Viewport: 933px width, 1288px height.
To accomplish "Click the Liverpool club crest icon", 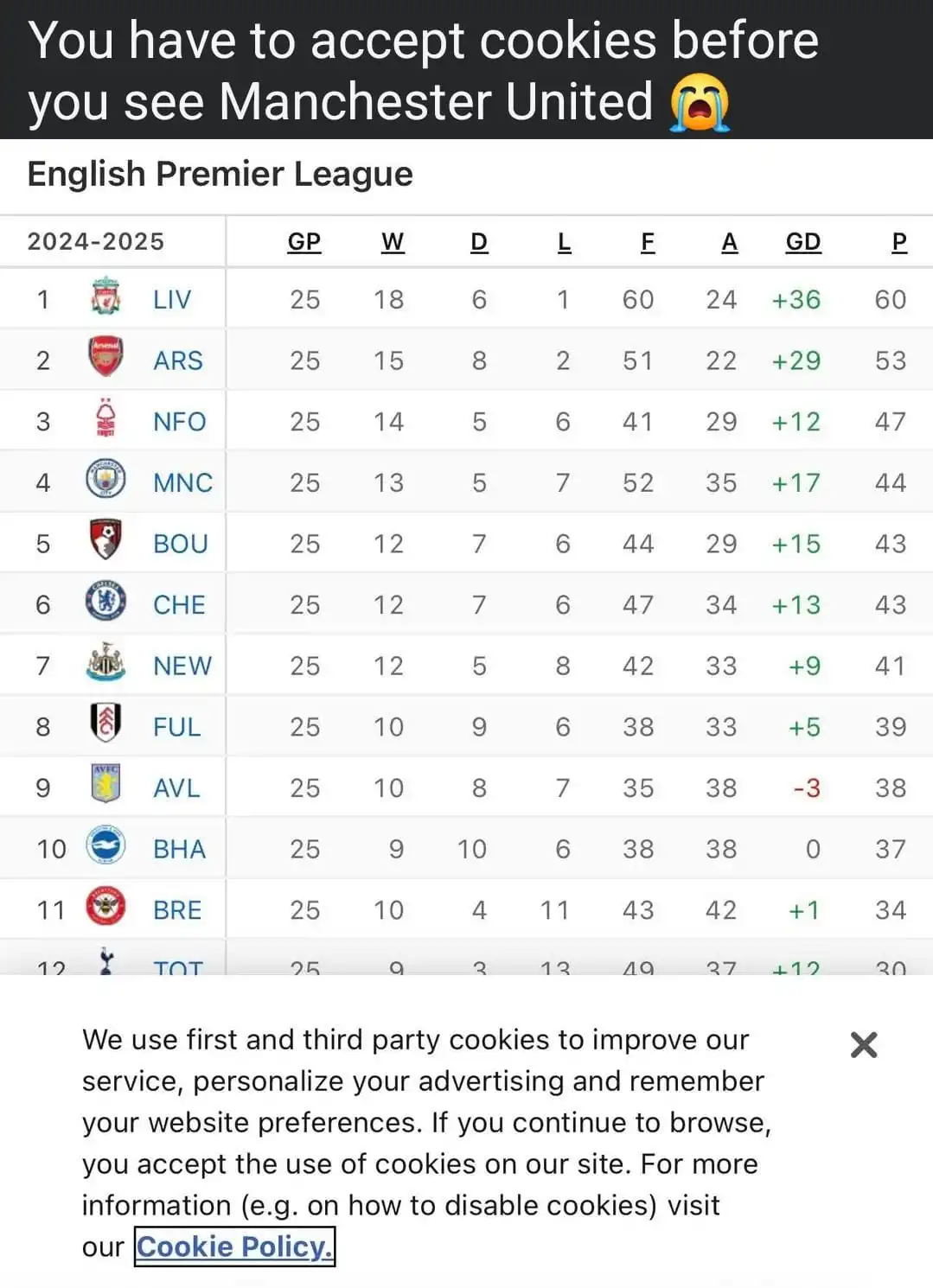I will pyautogui.click(x=105, y=297).
